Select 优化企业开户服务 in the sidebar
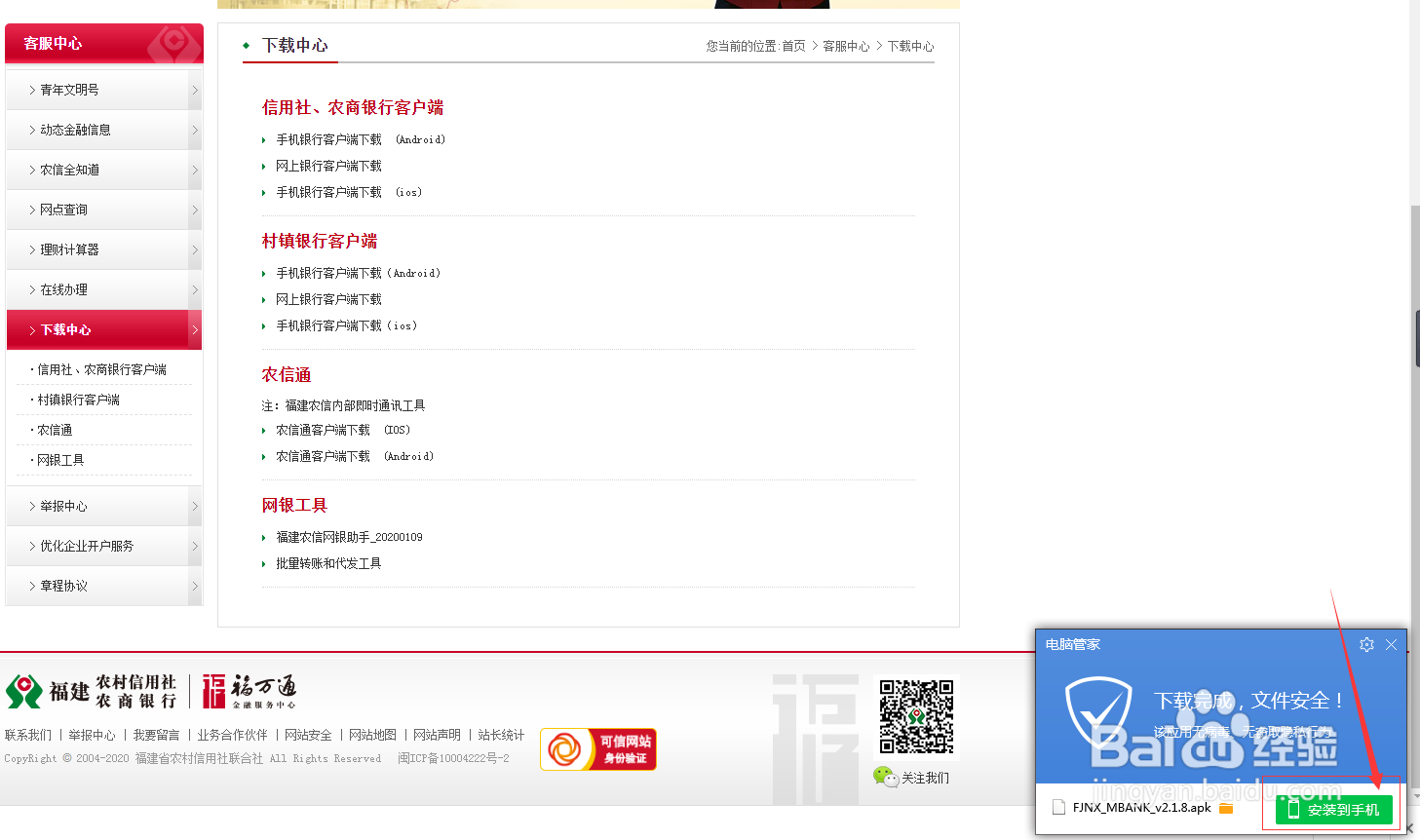The height and width of the screenshot is (840, 1420). pos(104,546)
